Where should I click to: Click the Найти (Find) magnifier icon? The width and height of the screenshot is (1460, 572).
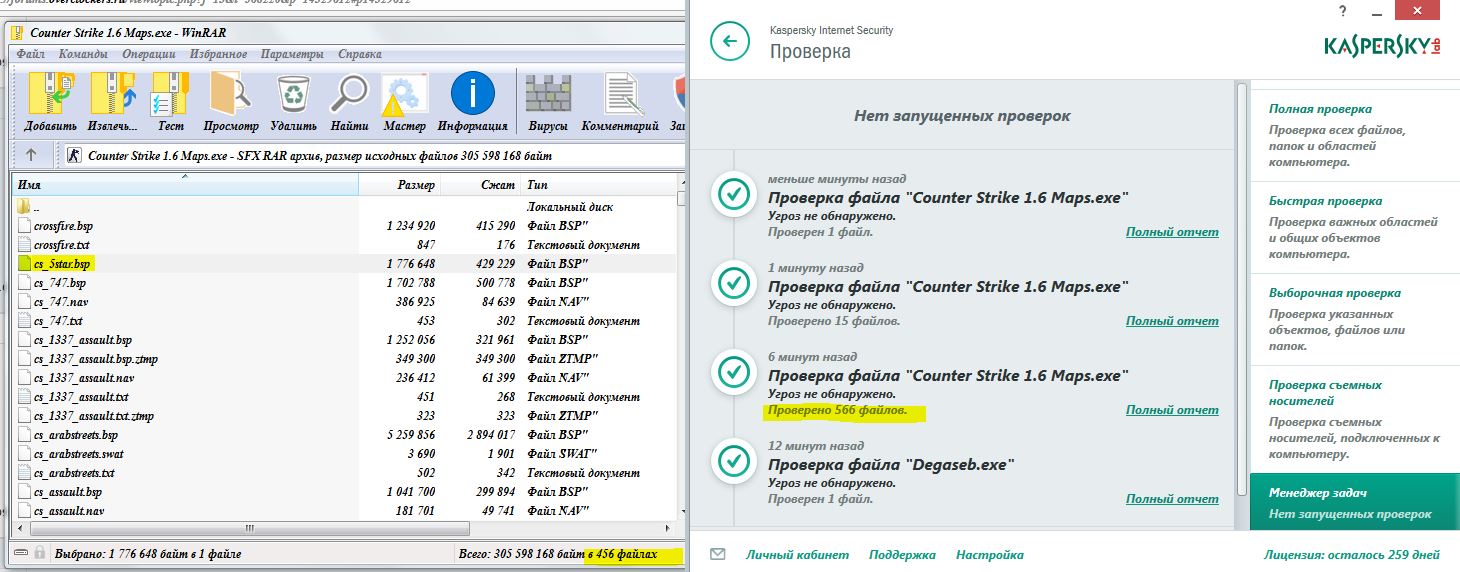350,95
